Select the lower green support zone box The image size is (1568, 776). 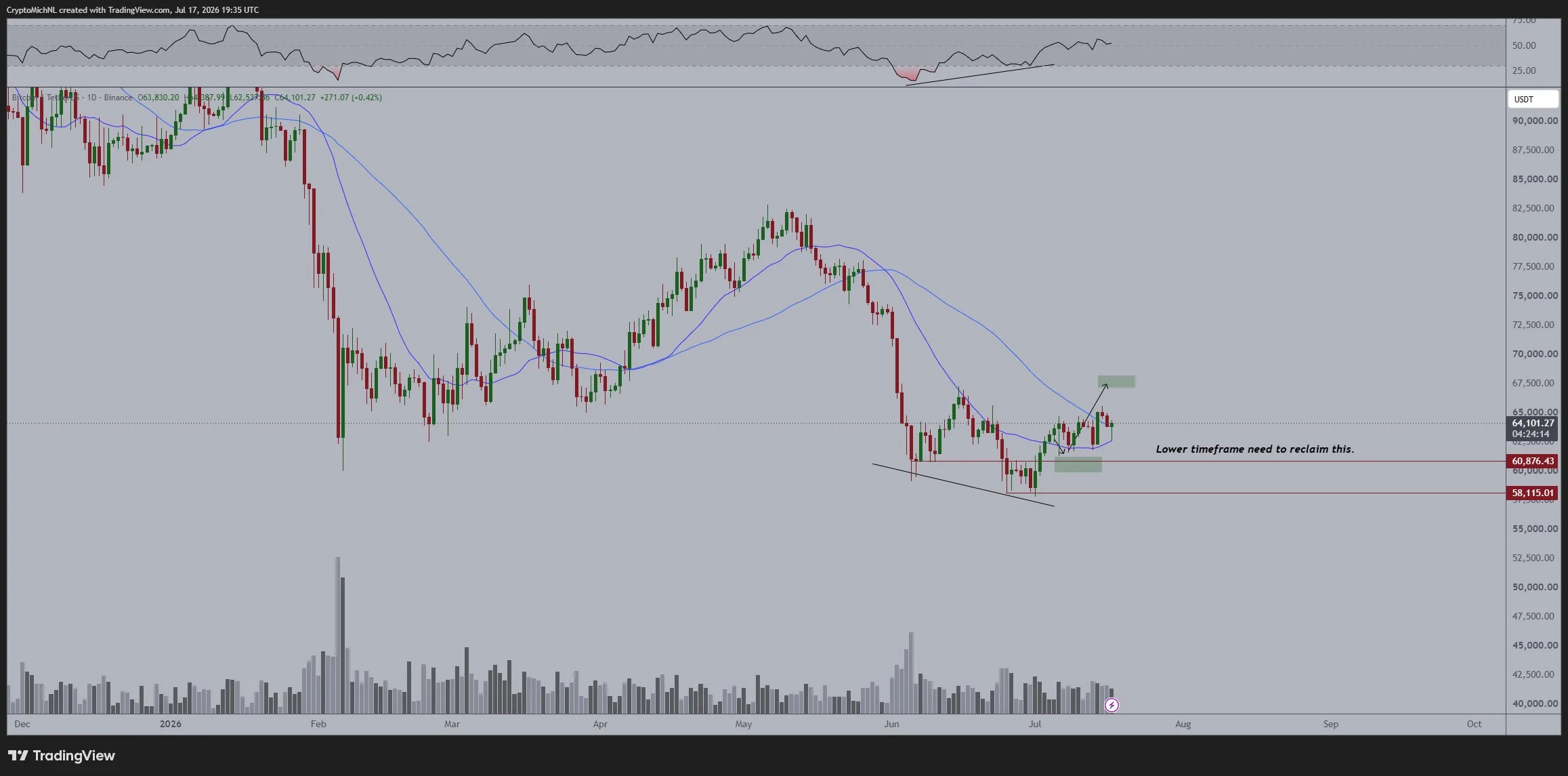click(x=1078, y=464)
